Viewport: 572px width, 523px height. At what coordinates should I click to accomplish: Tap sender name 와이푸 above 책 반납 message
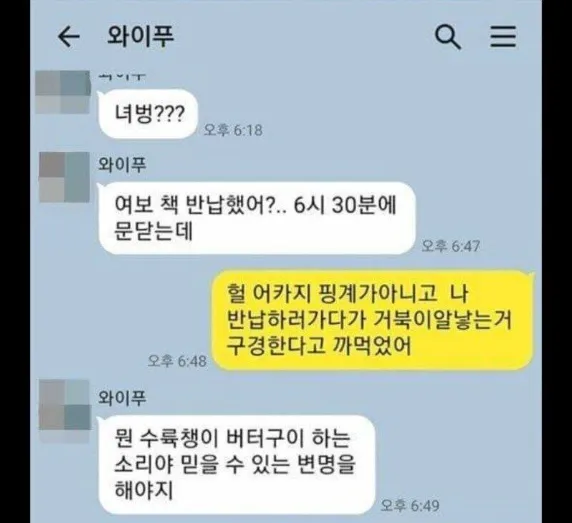[122, 164]
